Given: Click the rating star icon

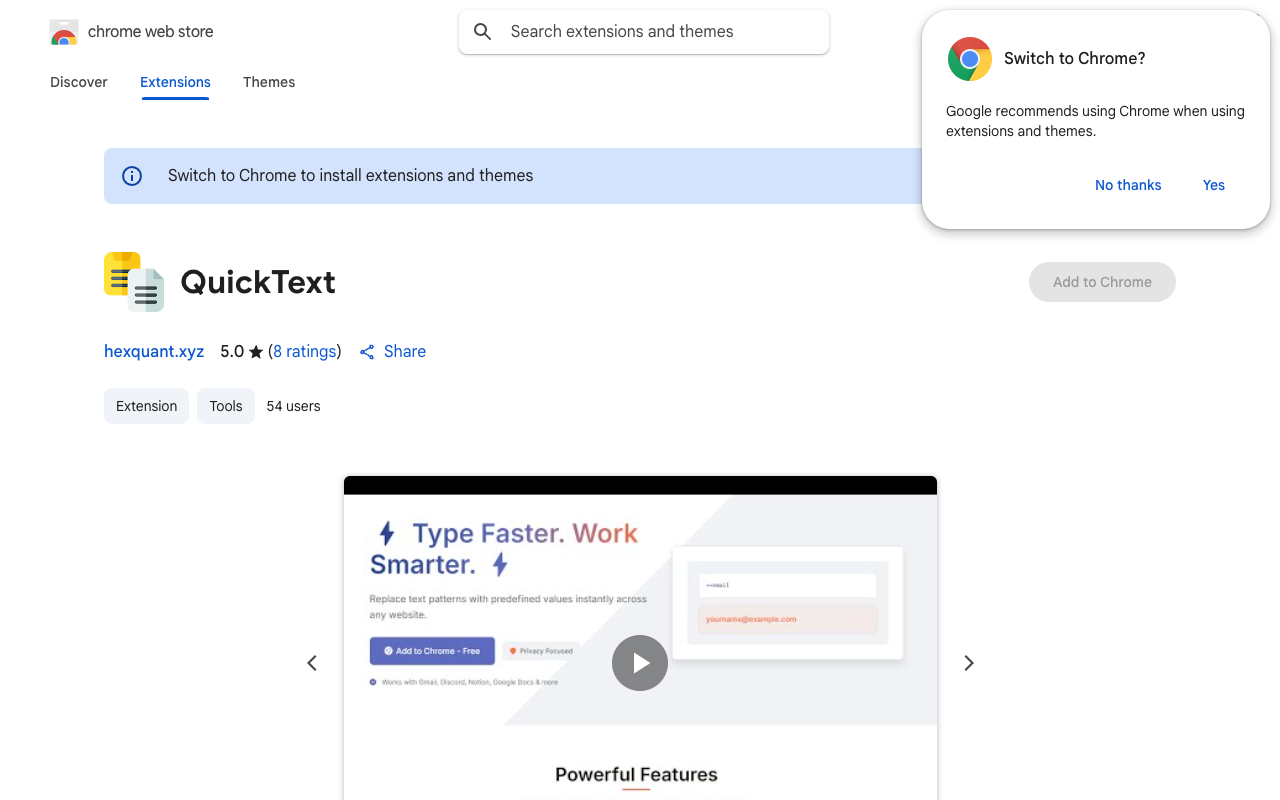Looking at the screenshot, I should pos(256,352).
